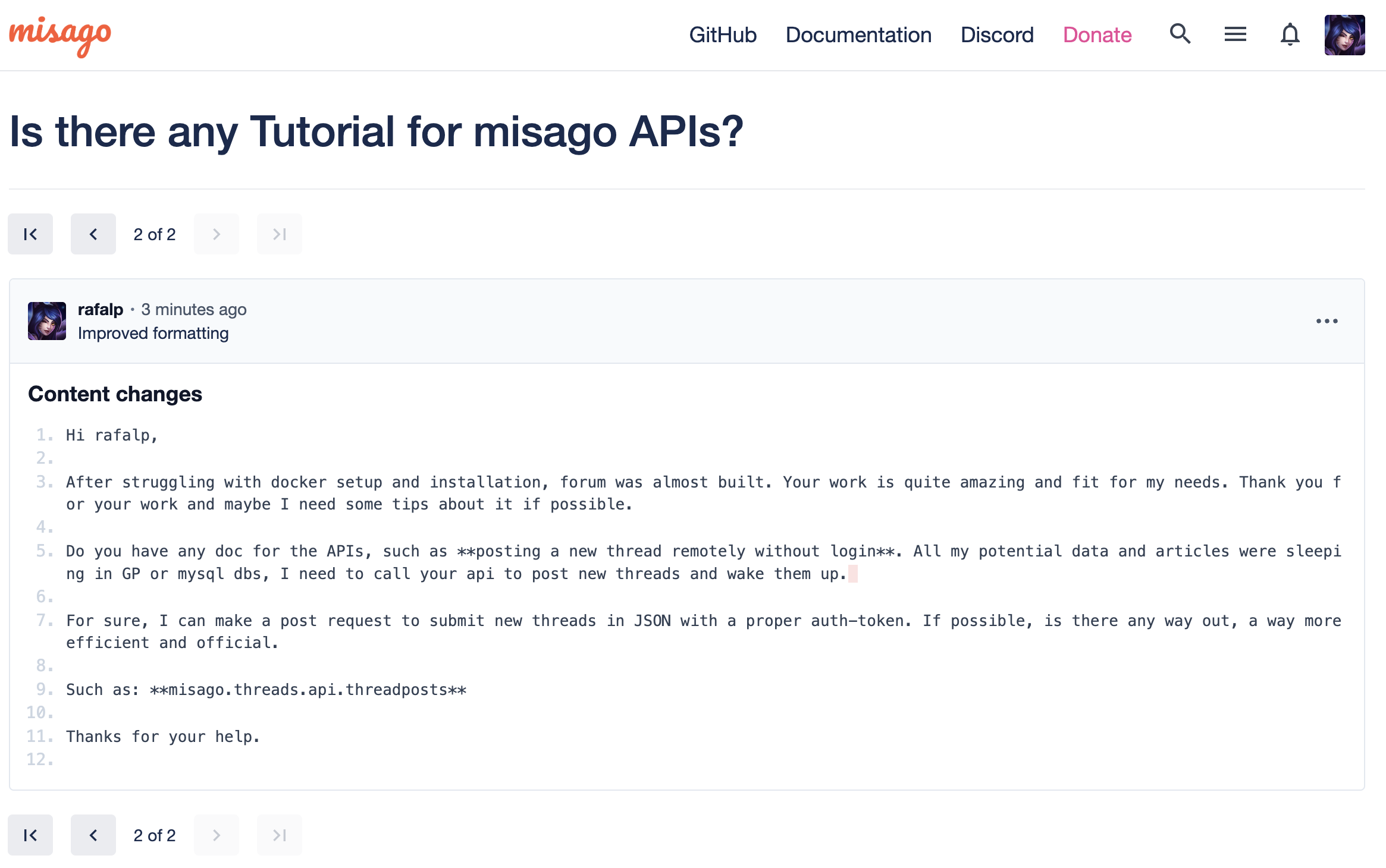This screenshot has height=868, width=1386.
Task: Click the misago logo
Action: pos(59,36)
